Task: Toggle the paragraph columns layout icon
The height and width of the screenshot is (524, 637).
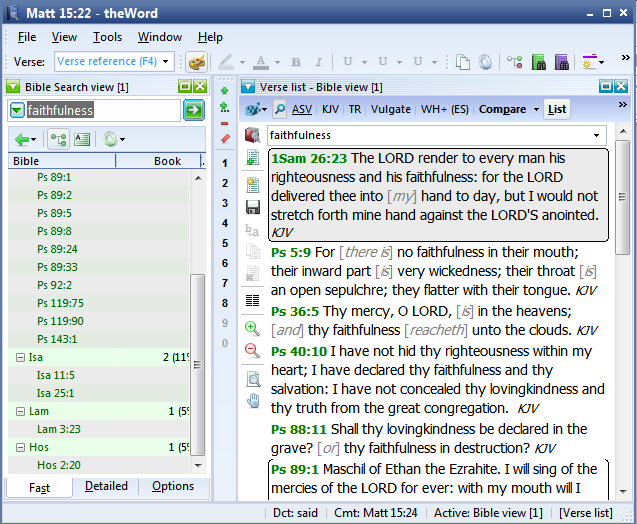Action: pyautogui.click(x=252, y=301)
